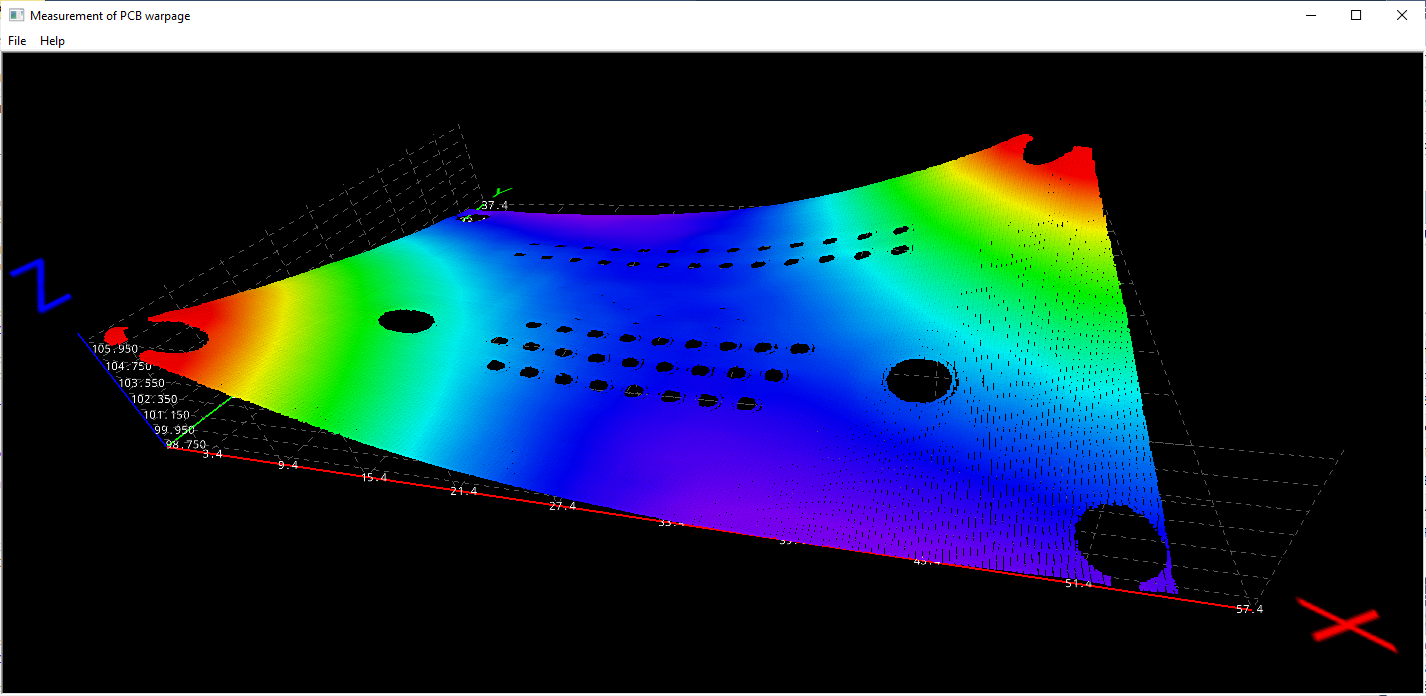Click the small green Y axis marker
Viewport: 1426px width, 696px height.
(x=502, y=190)
